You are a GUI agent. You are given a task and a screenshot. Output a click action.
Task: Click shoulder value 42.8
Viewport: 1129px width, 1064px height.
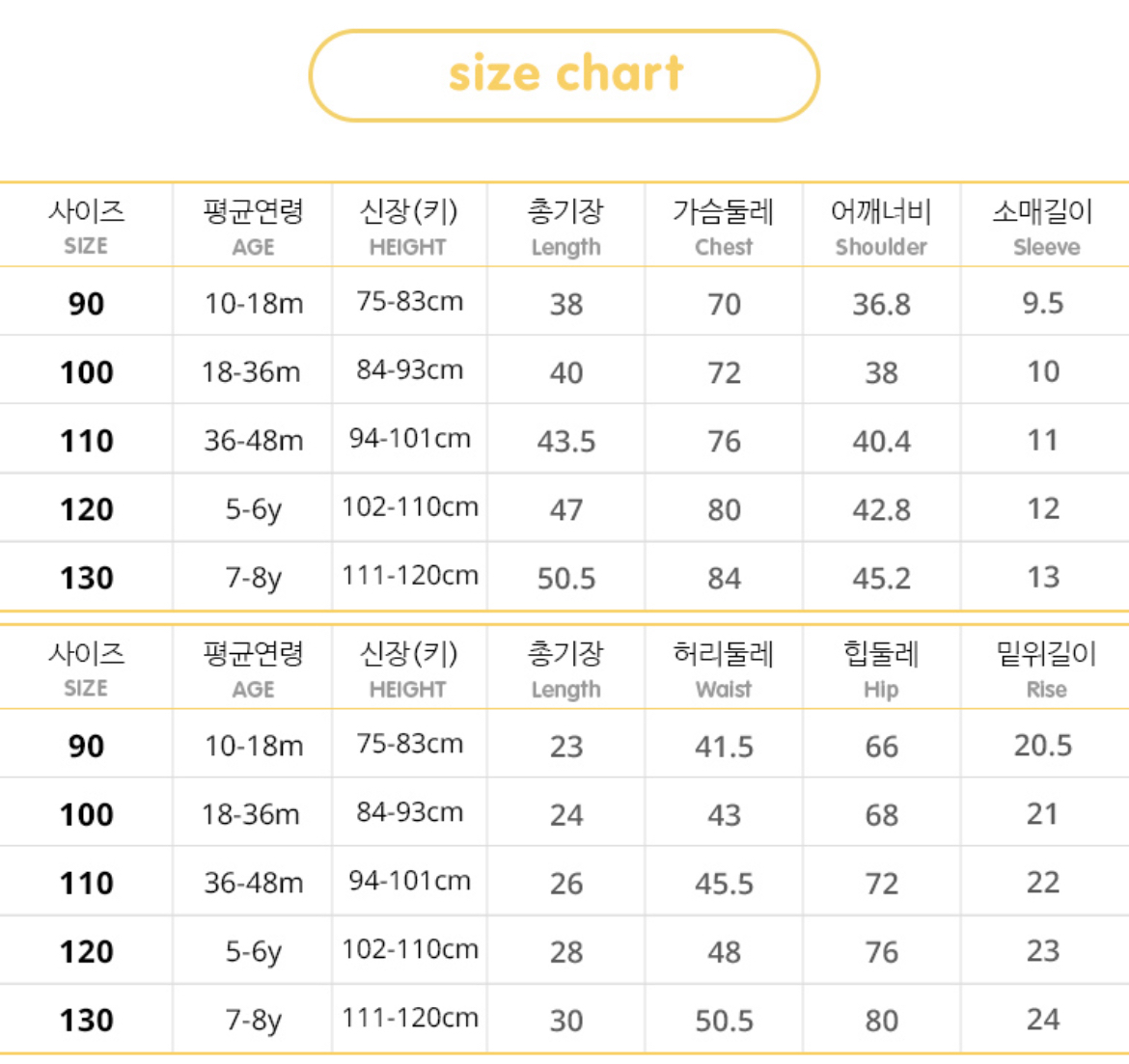[x=881, y=509]
